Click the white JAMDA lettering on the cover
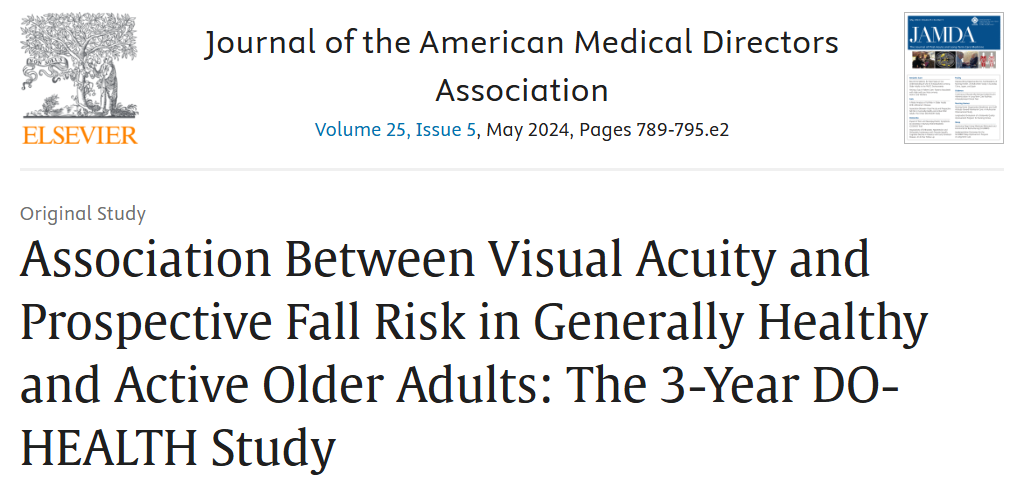This screenshot has height=483, width=1018. (943, 35)
